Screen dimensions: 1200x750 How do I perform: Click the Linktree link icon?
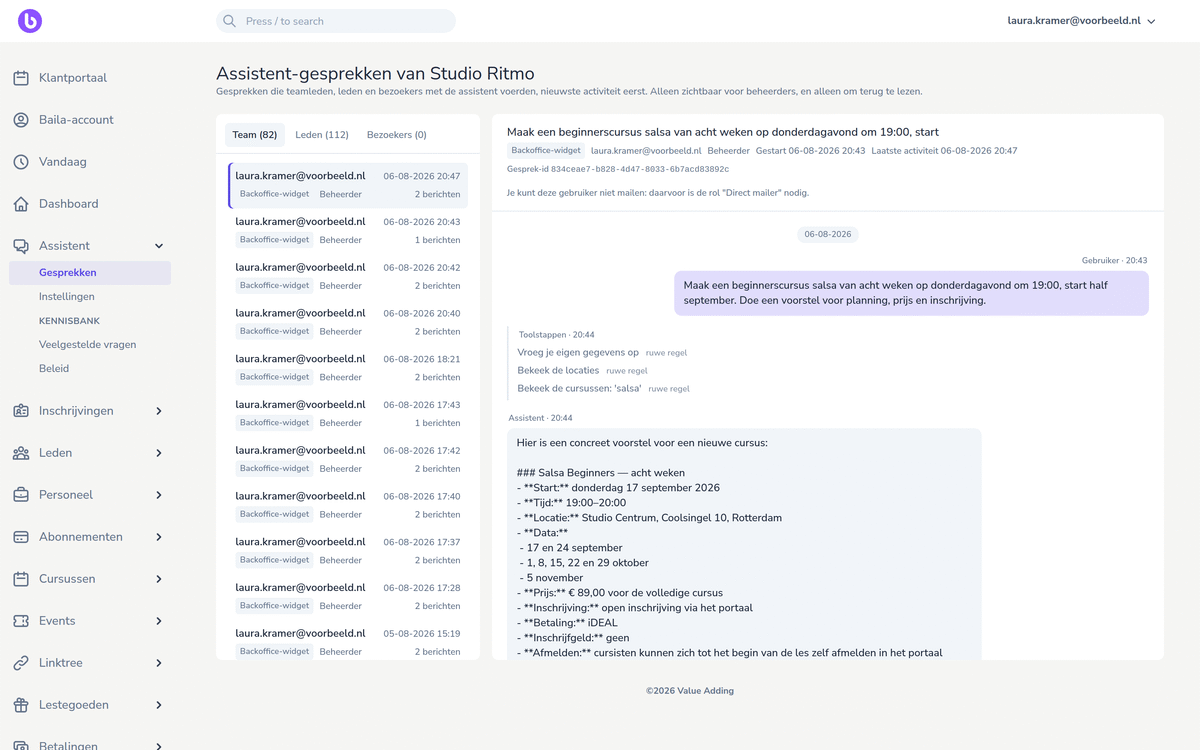click(x=21, y=663)
